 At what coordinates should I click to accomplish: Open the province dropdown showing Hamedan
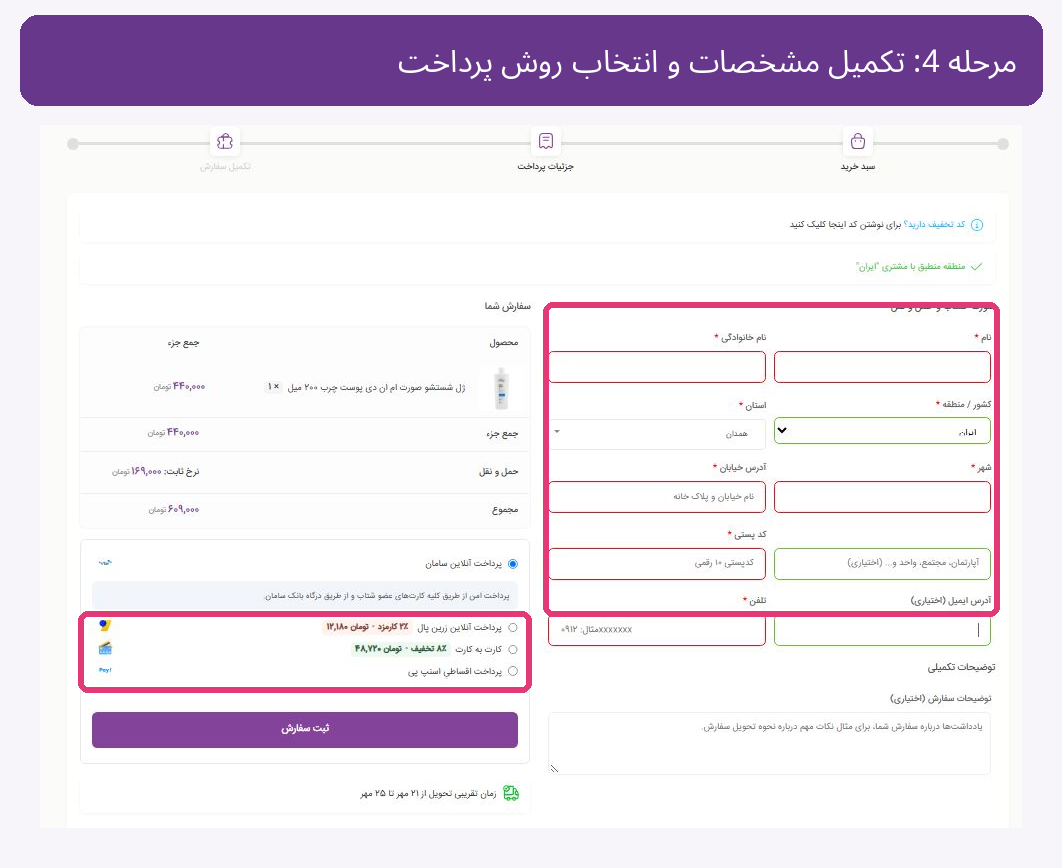(657, 433)
